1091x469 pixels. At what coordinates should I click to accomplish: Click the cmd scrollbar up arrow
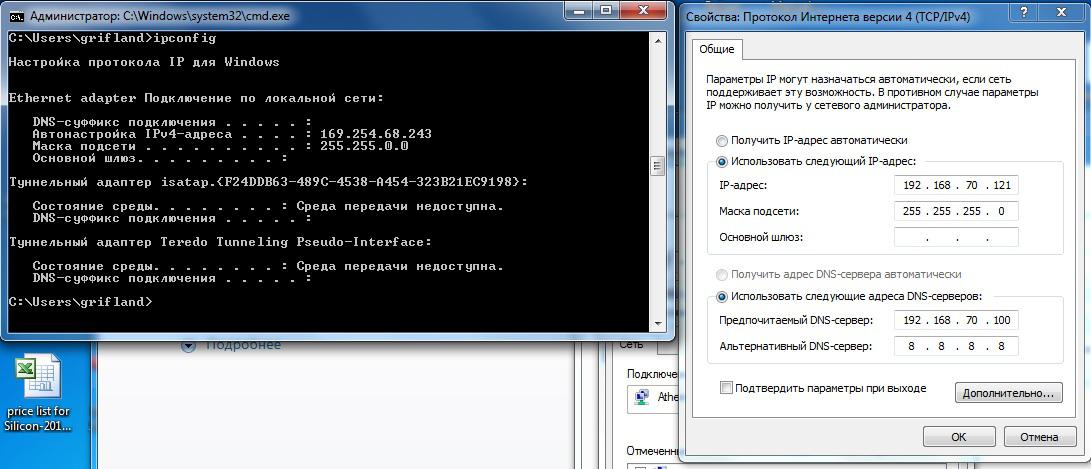(x=658, y=41)
